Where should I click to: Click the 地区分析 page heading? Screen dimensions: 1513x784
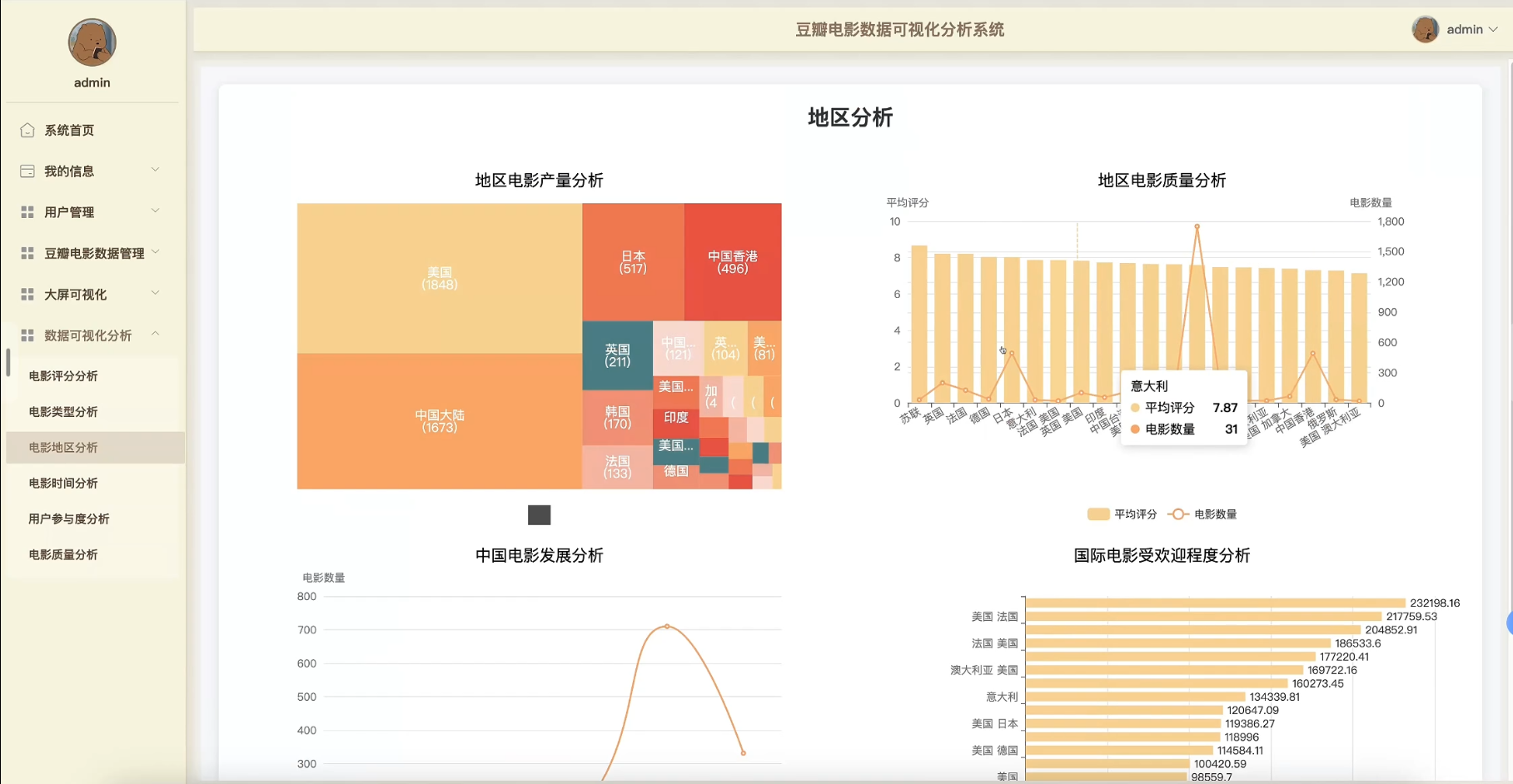click(850, 117)
